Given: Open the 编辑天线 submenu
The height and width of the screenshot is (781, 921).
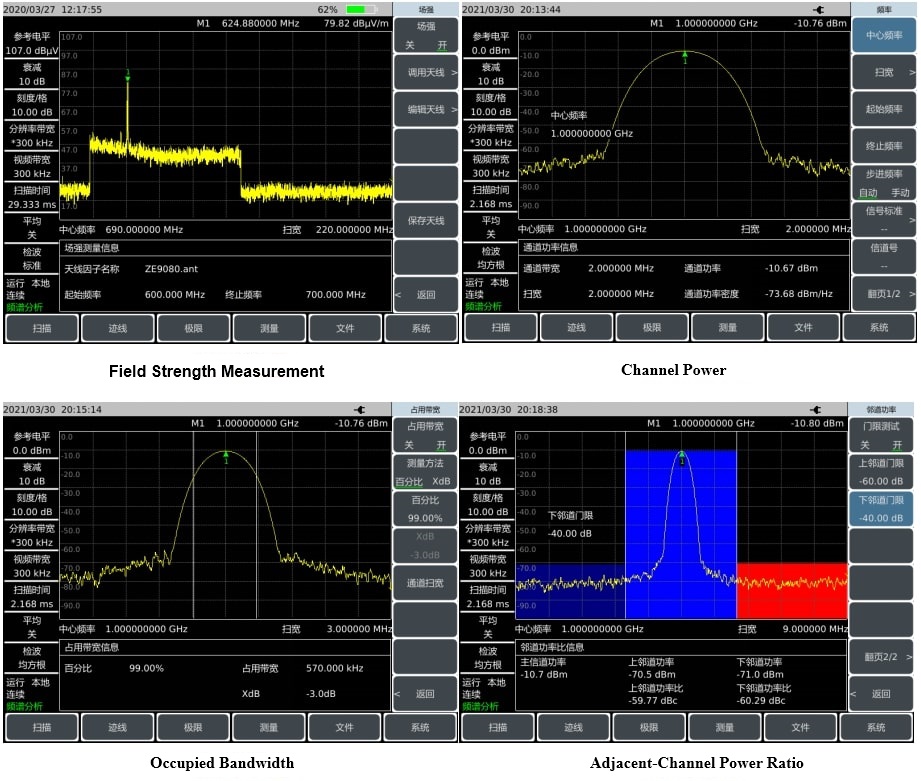Looking at the screenshot, I should [425, 110].
